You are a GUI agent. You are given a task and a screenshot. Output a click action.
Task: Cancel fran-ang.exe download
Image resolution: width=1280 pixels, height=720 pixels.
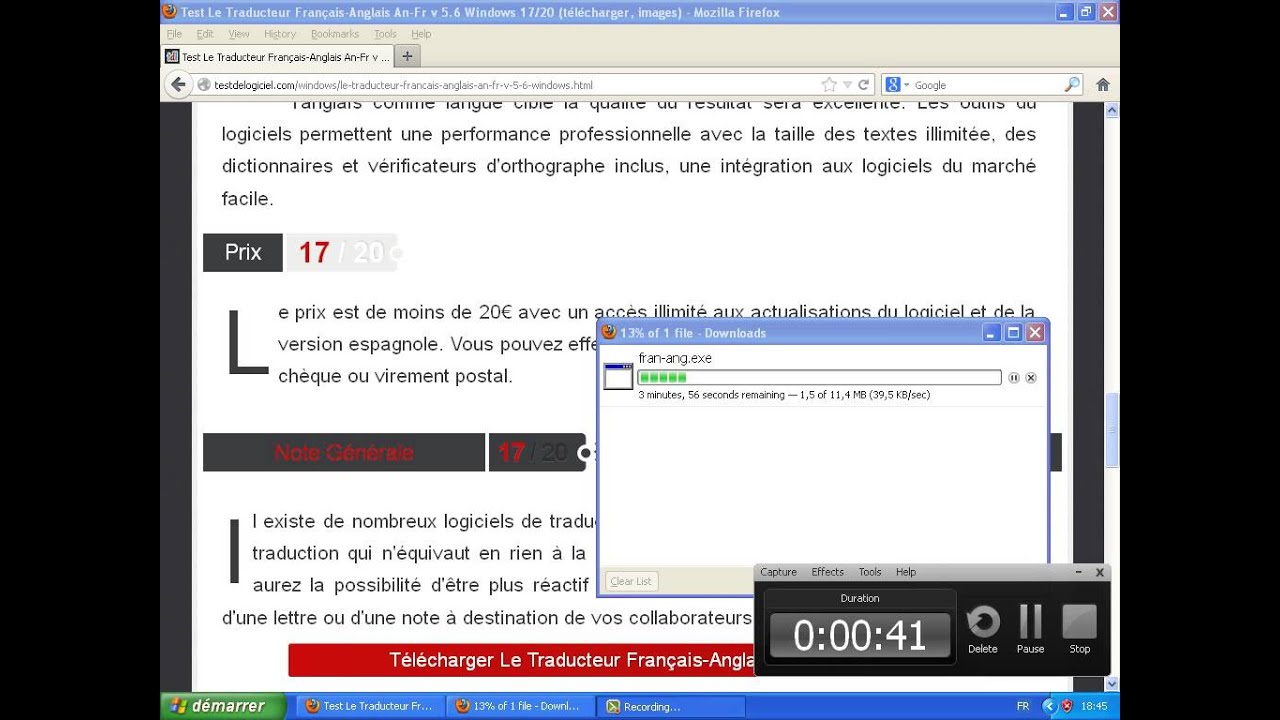[x=1031, y=378]
